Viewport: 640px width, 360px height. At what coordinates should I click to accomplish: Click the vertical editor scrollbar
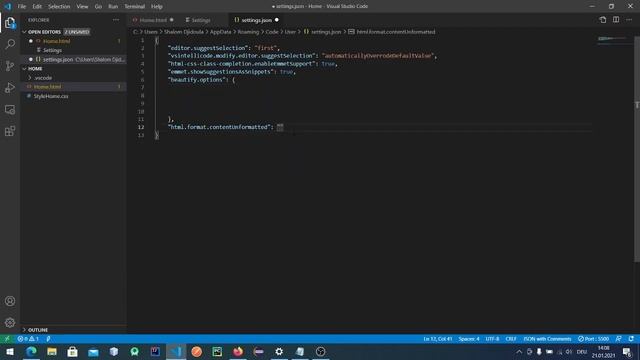point(637,149)
